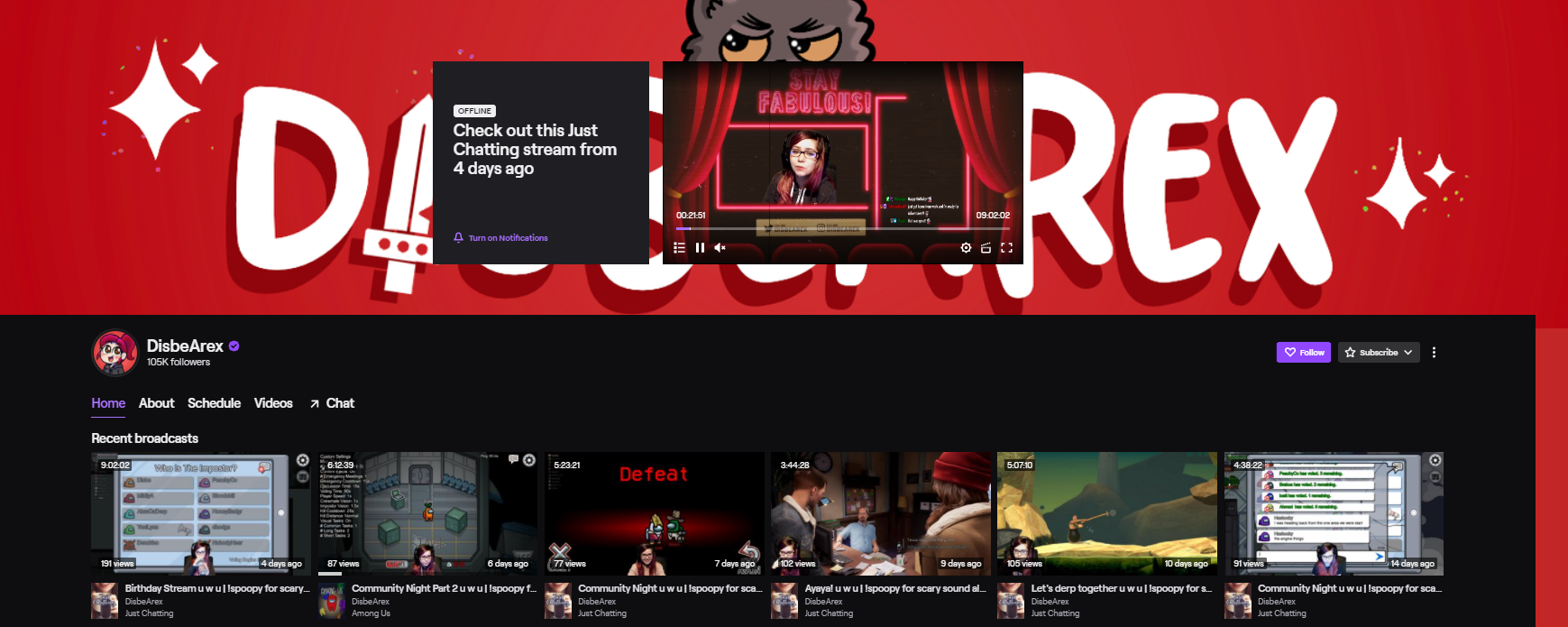Unmute the video player's volume

click(x=720, y=247)
